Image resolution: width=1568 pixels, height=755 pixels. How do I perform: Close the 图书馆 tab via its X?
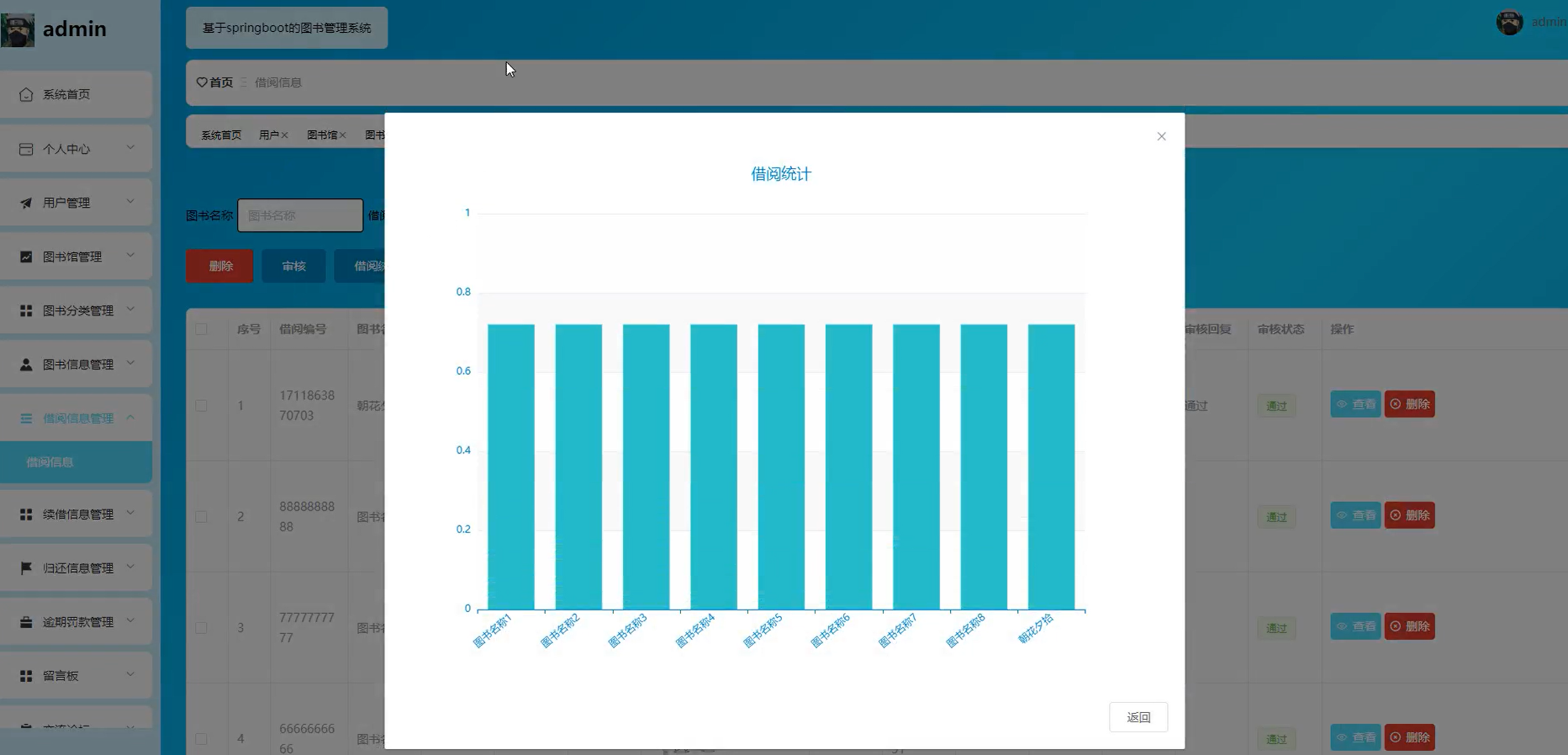pos(342,135)
